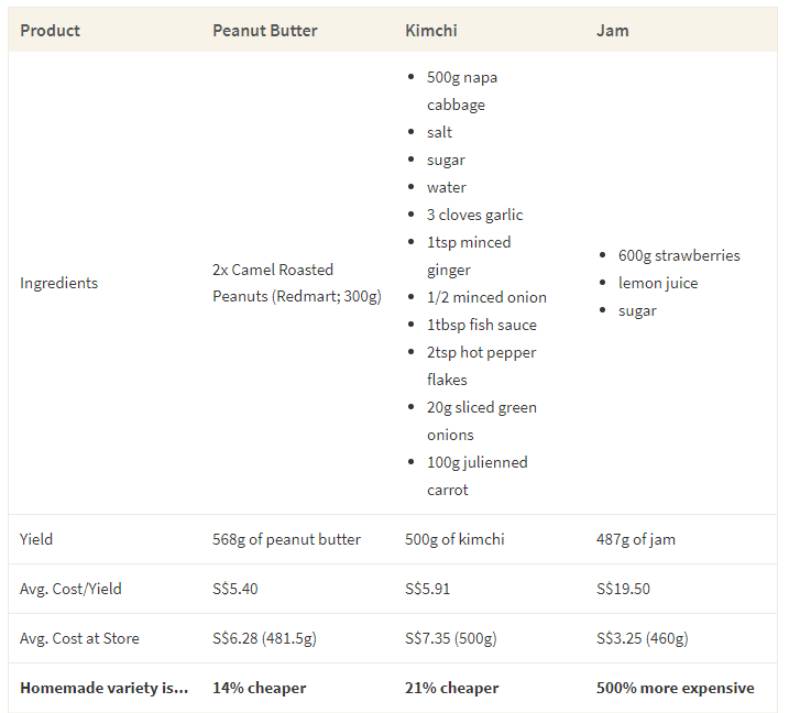Click the Jam column header
Viewport: 800px width, 713px height.
[612, 30]
